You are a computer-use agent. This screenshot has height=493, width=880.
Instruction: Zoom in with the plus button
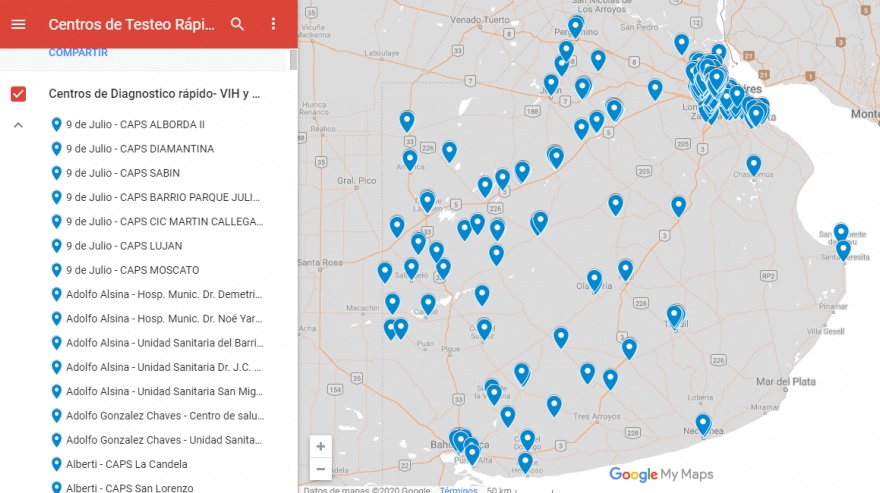coord(320,446)
